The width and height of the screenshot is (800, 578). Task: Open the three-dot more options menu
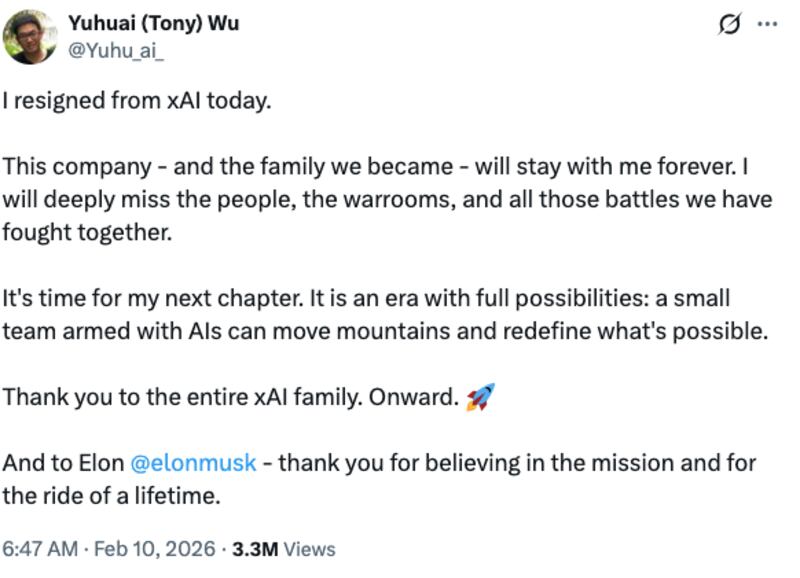click(x=767, y=27)
